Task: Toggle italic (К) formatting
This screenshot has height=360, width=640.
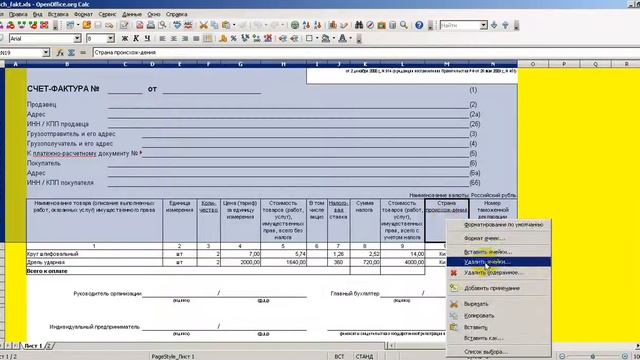Action: tap(136, 38)
